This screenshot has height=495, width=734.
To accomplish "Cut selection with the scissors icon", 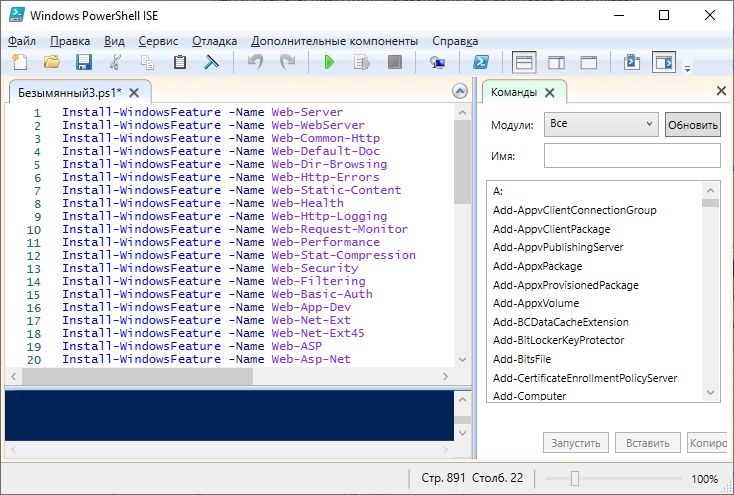I will pos(116,62).
